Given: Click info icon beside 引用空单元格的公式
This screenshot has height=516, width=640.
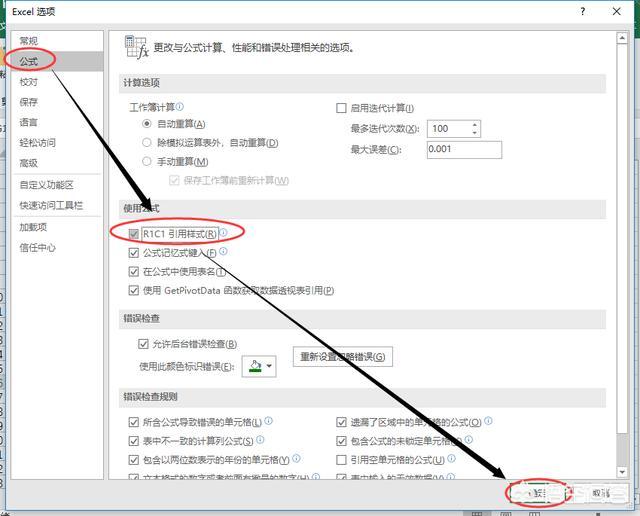Looking at the screenshot, I should [x=451, y=458].
